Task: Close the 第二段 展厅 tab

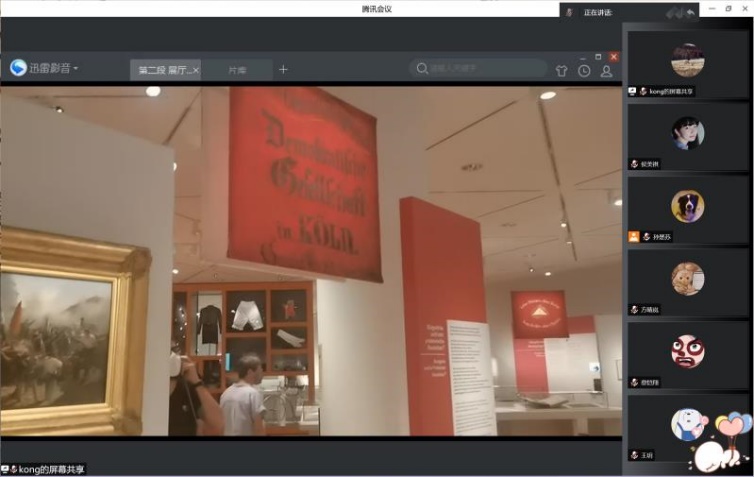Action: pos(196,71)
